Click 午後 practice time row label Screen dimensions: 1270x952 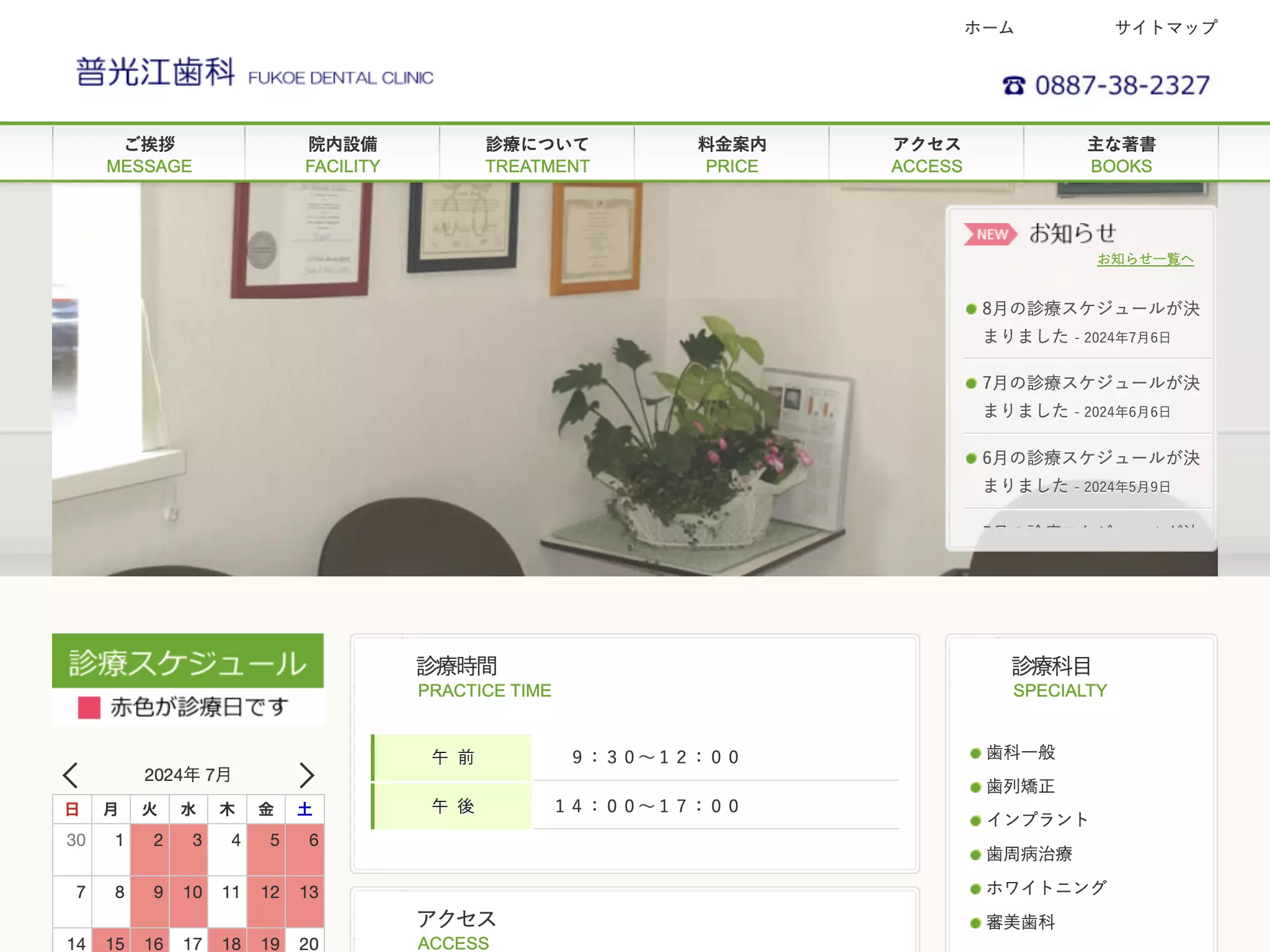(x=451, y=806)
